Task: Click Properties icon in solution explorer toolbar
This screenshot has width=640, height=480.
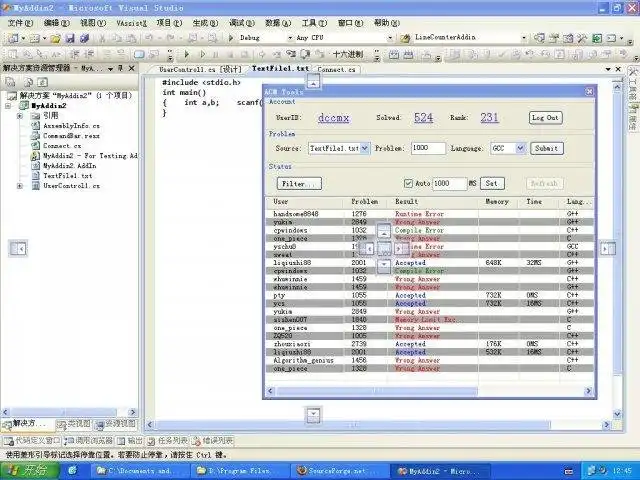Action: point(10,82)
